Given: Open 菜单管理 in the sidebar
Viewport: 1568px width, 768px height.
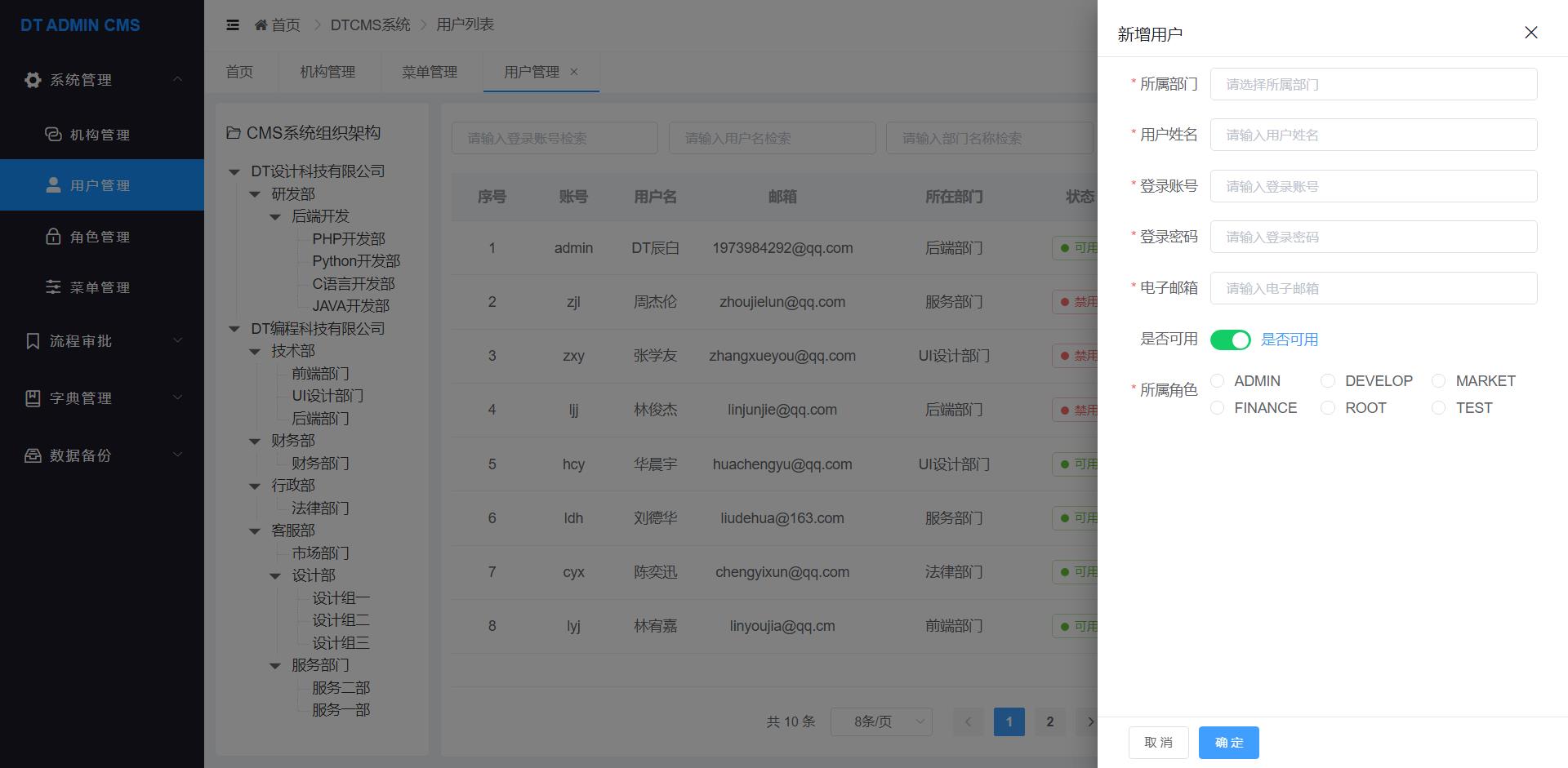Looking at the screenshot, I should (x=102, y=287).
